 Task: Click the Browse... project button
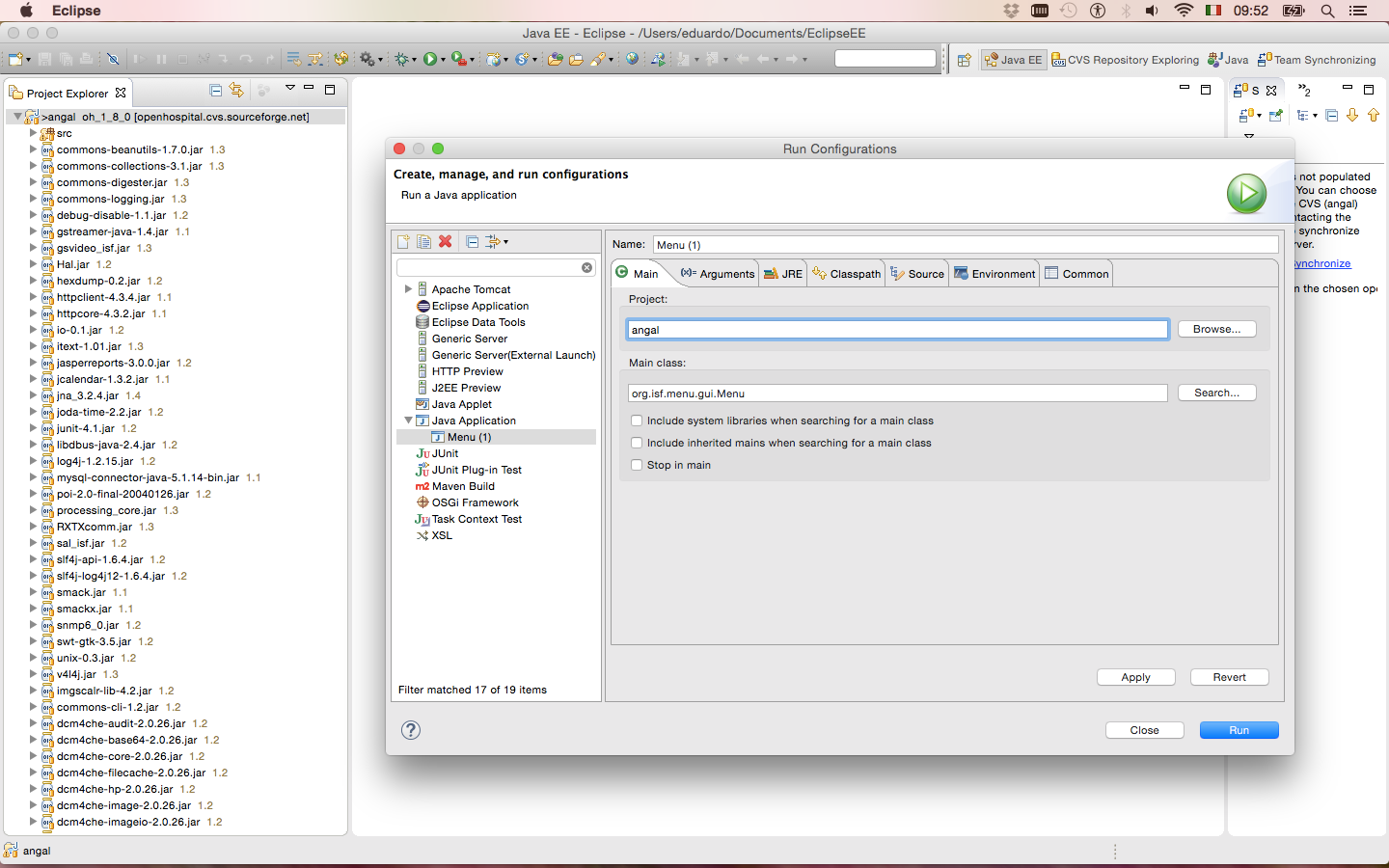[x=1216, y=330]
